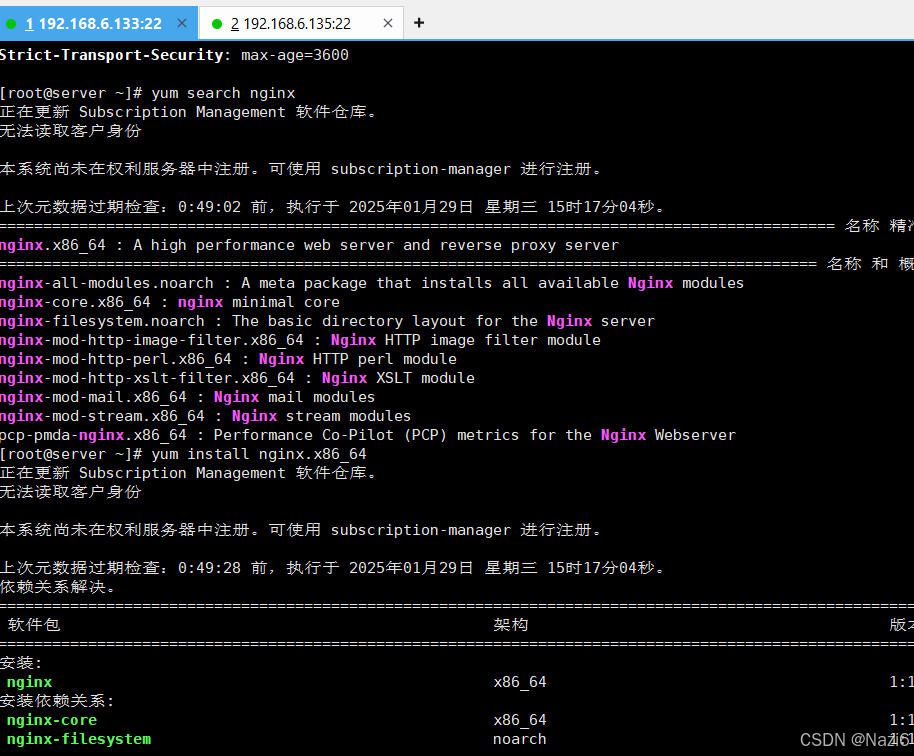Click '安装:' section label
Viewport: 914px width, 756px height.
(21, 663)
